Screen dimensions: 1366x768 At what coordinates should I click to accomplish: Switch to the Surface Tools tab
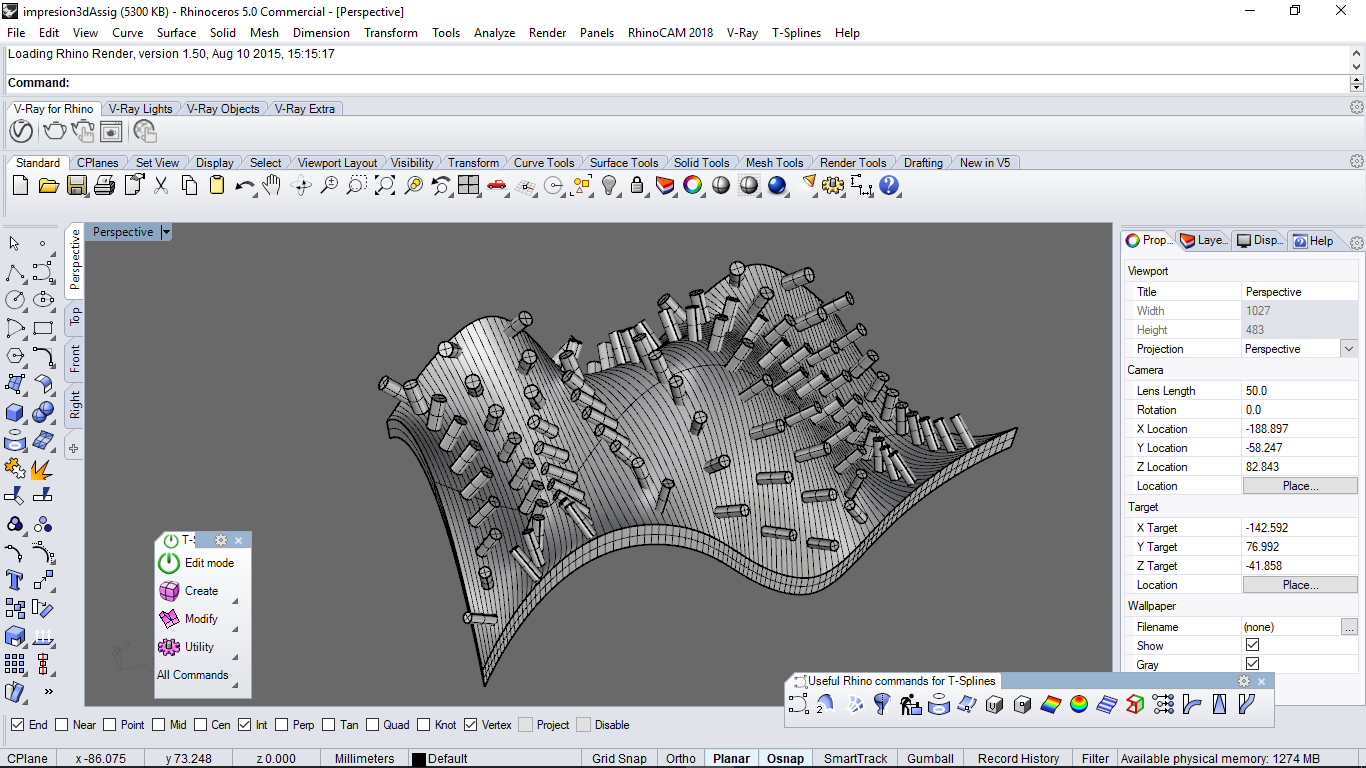click(624, 163)
